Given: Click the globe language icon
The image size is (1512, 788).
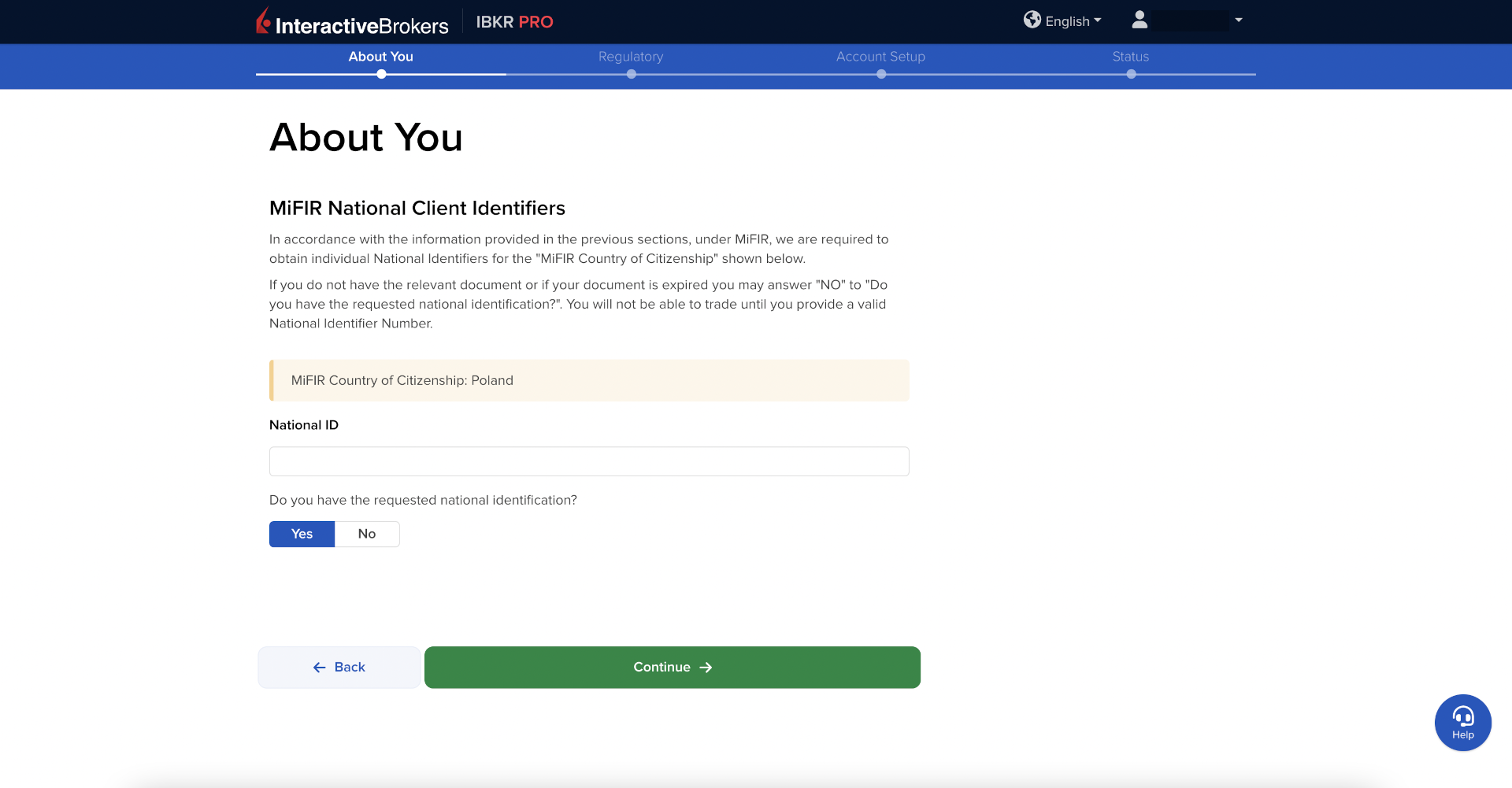Looking at the screenshot, I should click(1032, 20).
